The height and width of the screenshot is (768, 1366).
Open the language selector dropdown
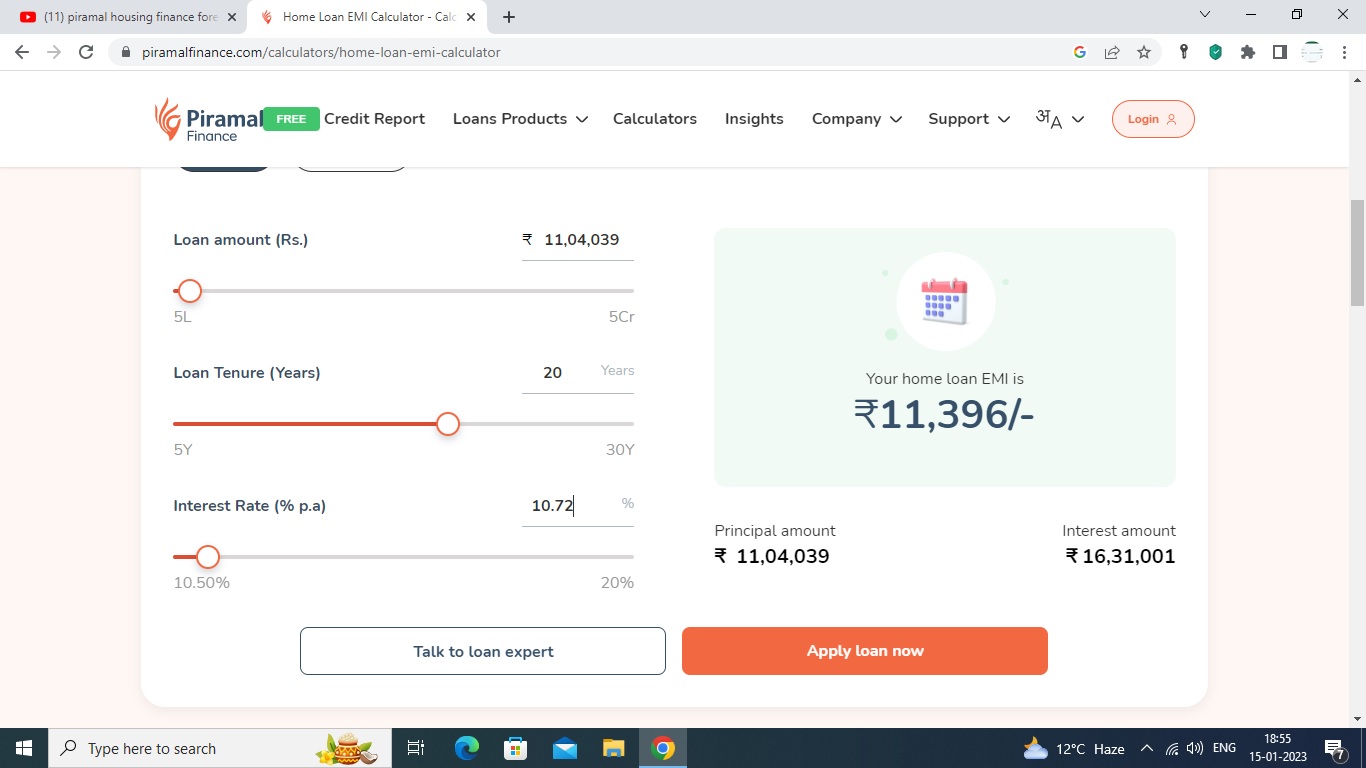(1060, 119)
